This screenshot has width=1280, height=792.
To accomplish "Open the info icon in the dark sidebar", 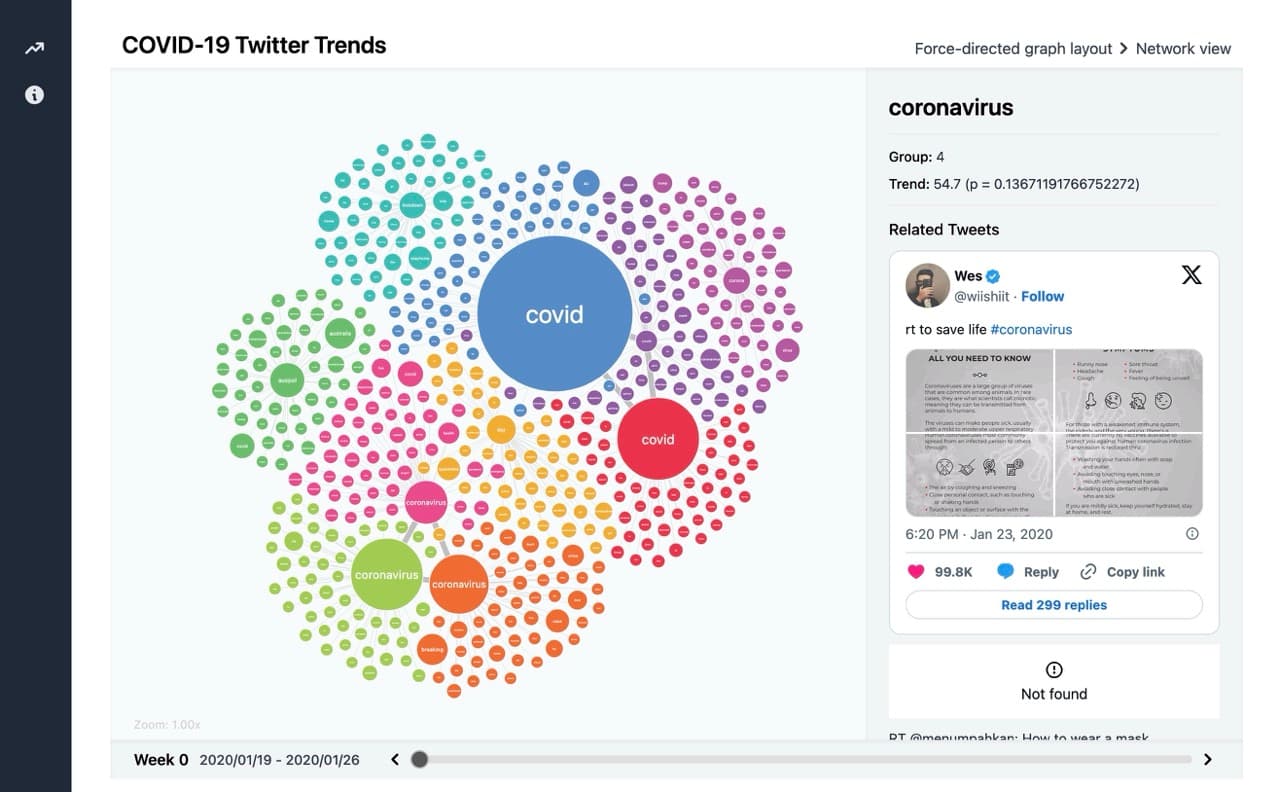I will pos(34,95).
